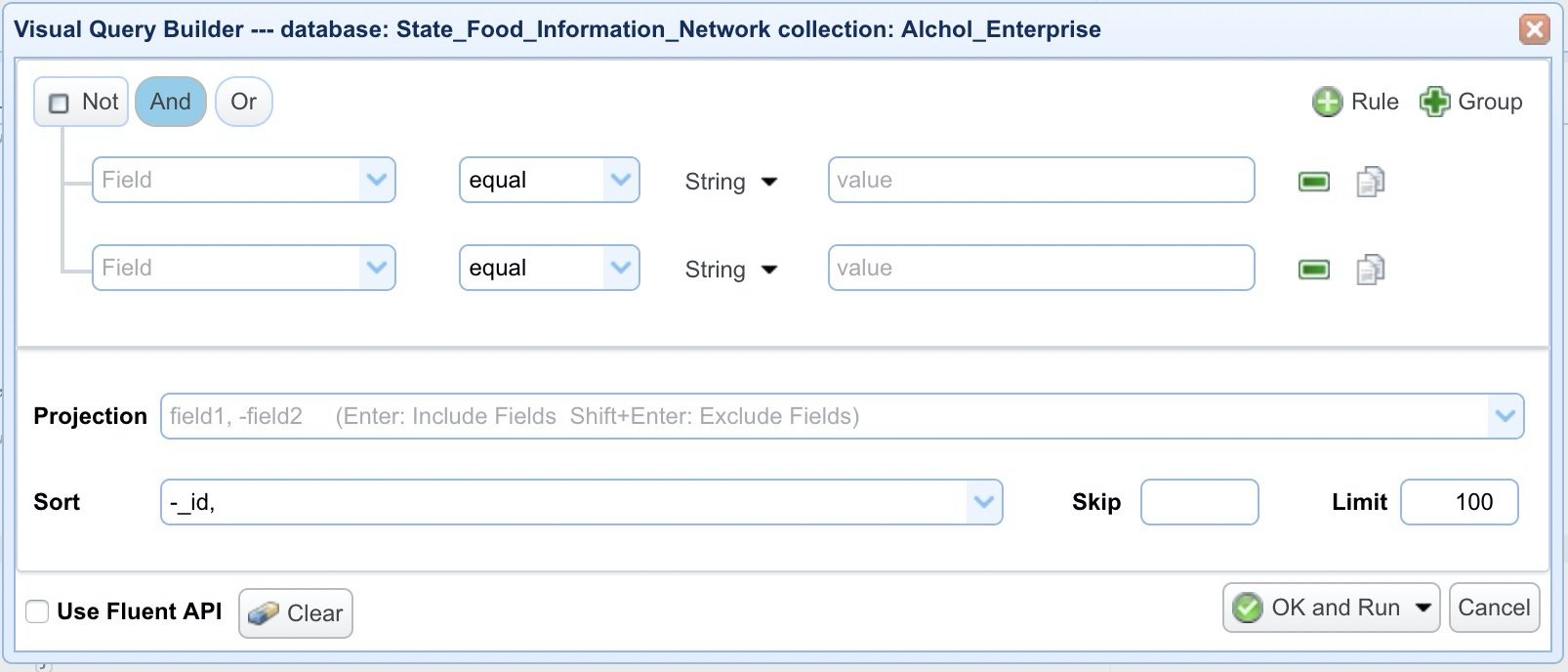Duplicate the first rule with the copy icon
This screenshot has width=1568, height=672.
(1371, 182)
